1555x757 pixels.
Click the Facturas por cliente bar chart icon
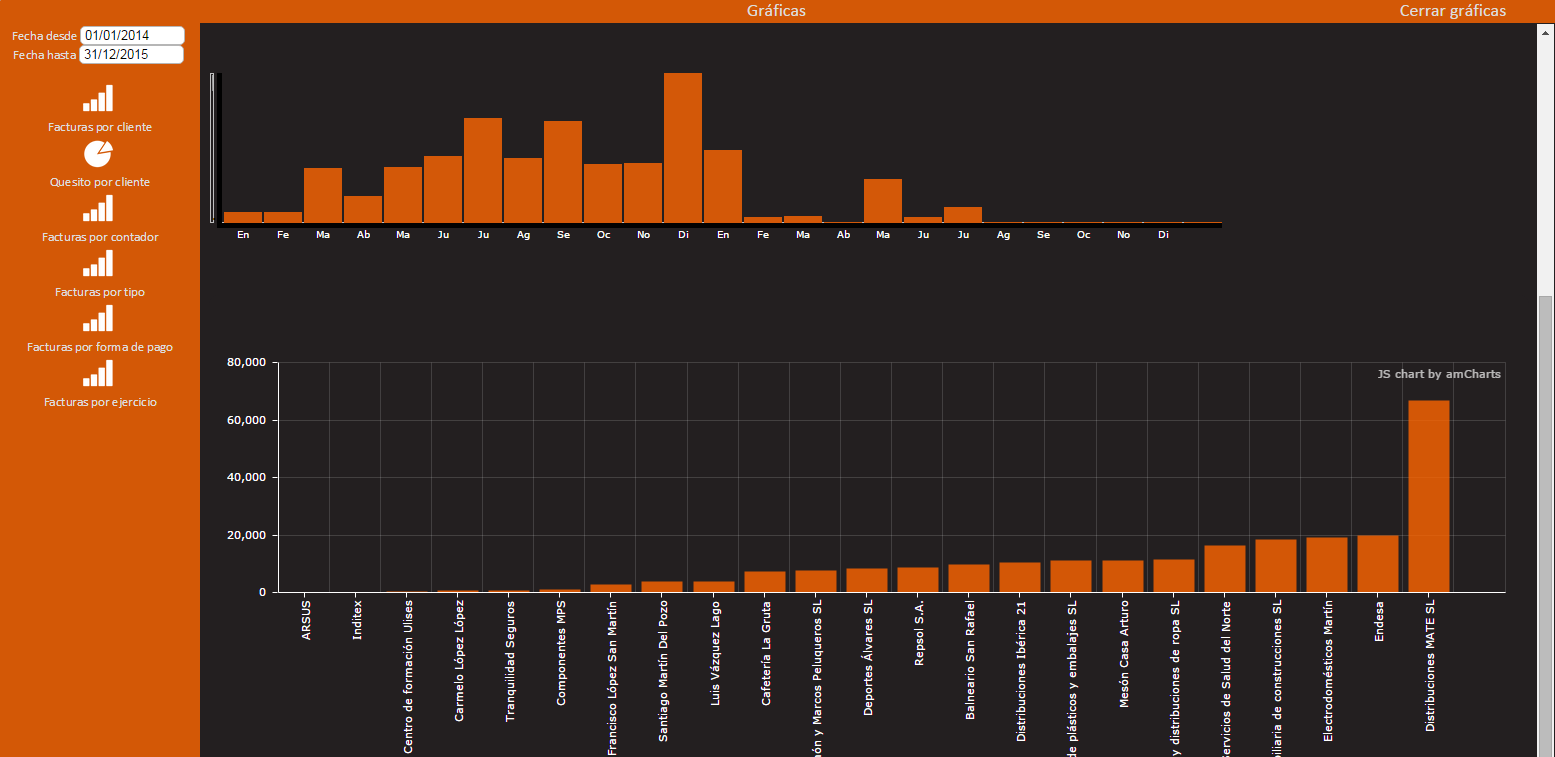point(98,98)
